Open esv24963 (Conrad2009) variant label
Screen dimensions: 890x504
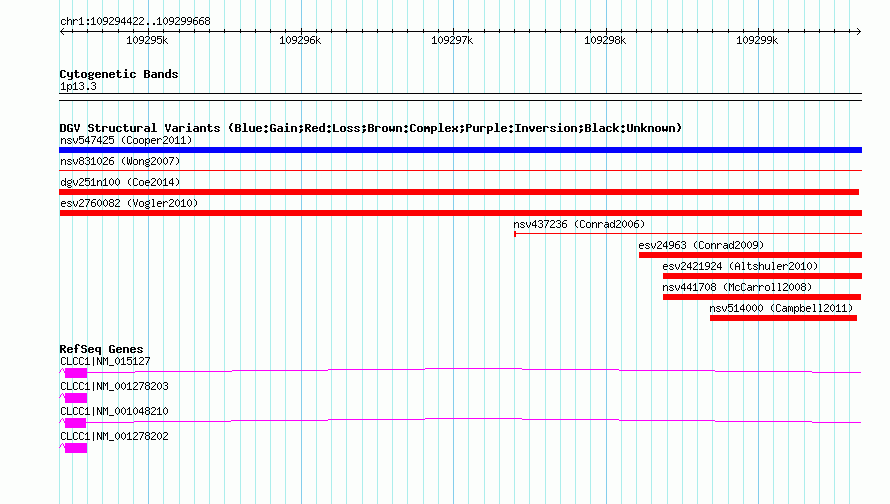tap(701, 245)
